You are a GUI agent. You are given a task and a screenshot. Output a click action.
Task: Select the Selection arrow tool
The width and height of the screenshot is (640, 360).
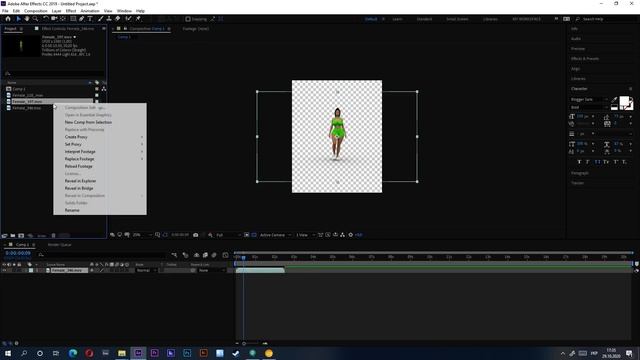18,19
